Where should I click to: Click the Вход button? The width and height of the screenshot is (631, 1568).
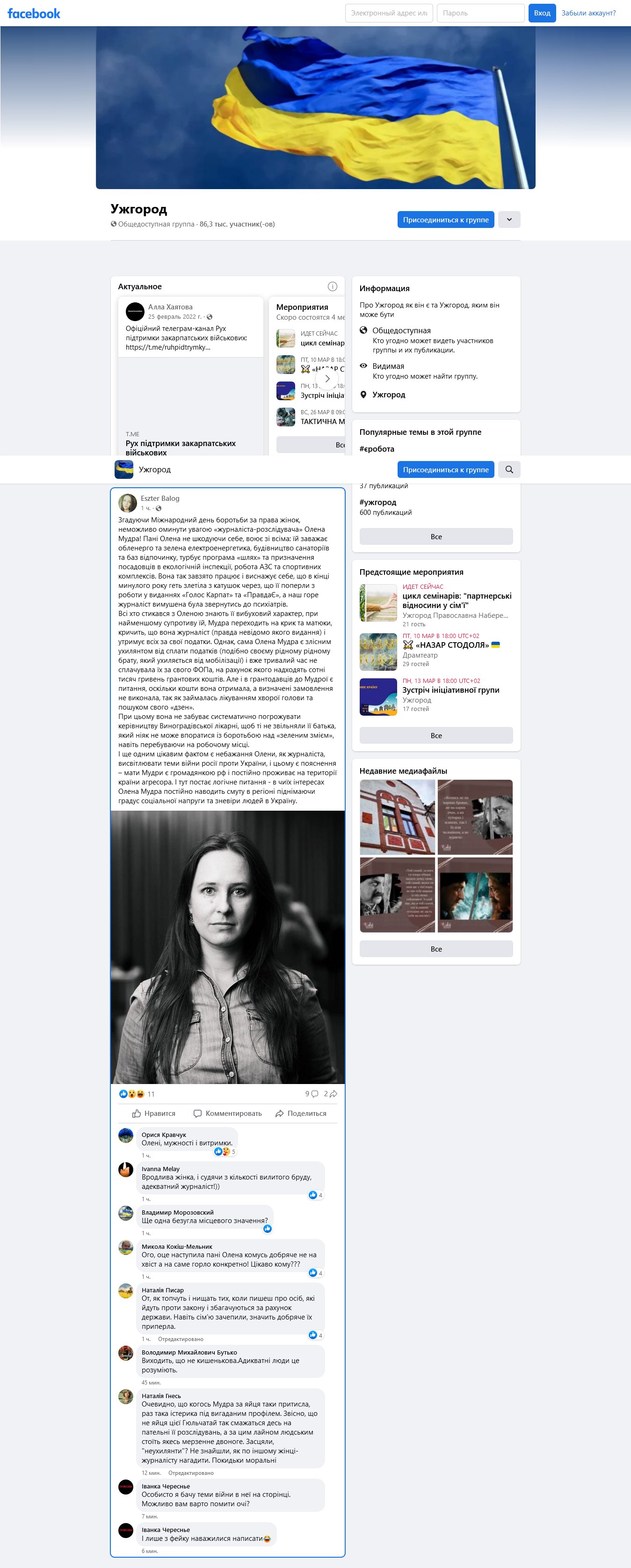[x=542, y=13]
